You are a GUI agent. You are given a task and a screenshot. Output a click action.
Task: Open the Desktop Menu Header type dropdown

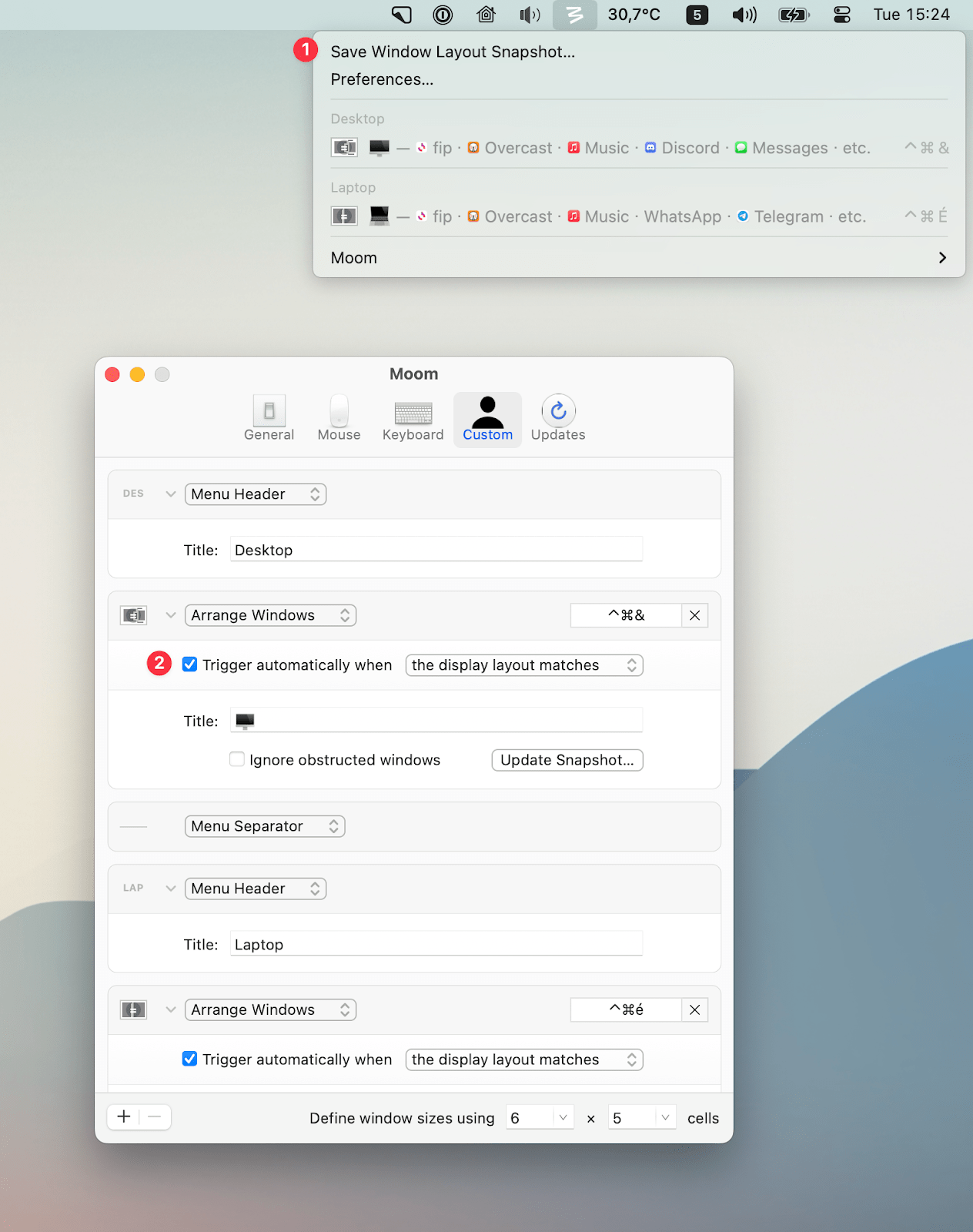tap(256, 494)
